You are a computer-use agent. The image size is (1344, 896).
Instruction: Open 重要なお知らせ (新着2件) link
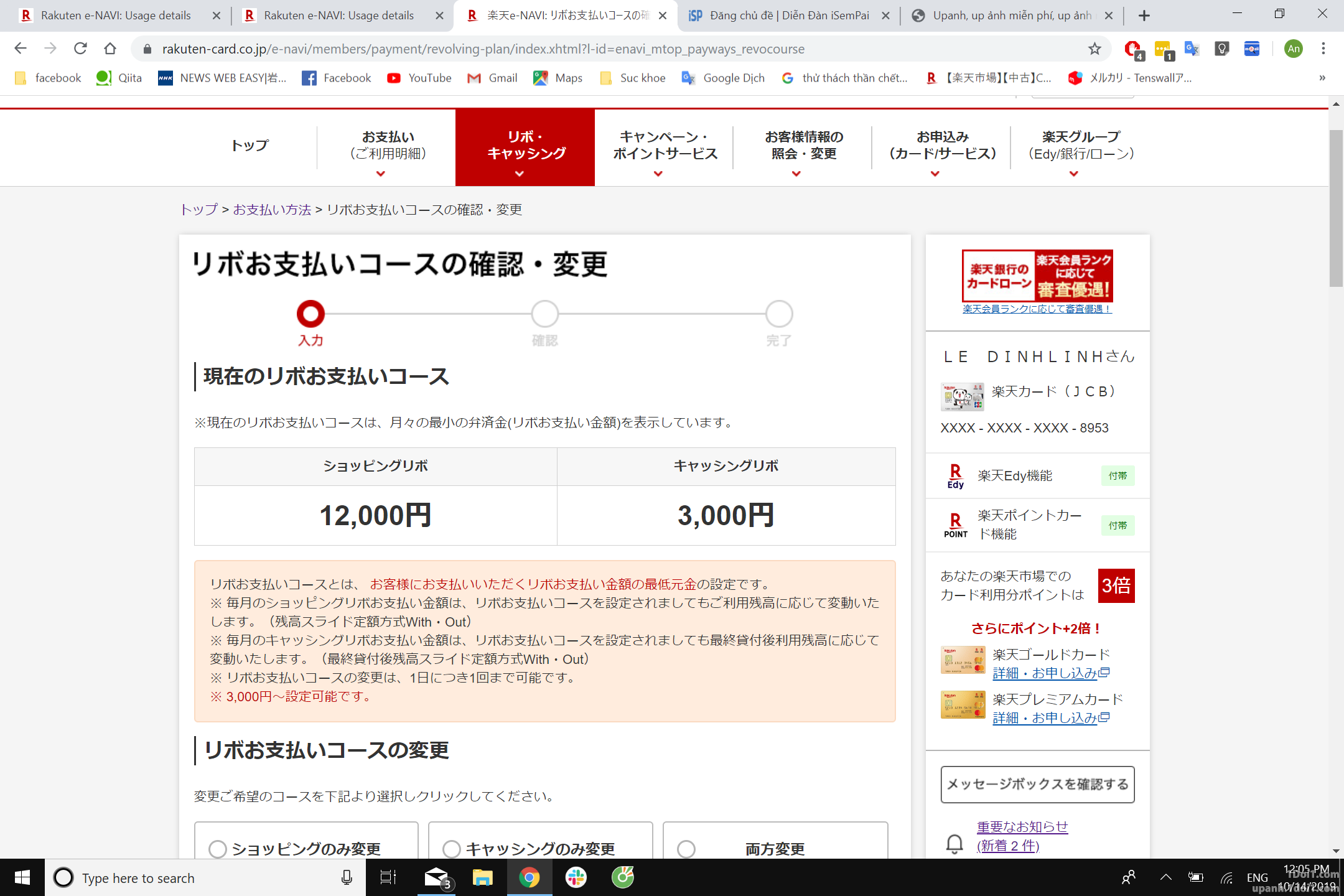coord(1022,836)
